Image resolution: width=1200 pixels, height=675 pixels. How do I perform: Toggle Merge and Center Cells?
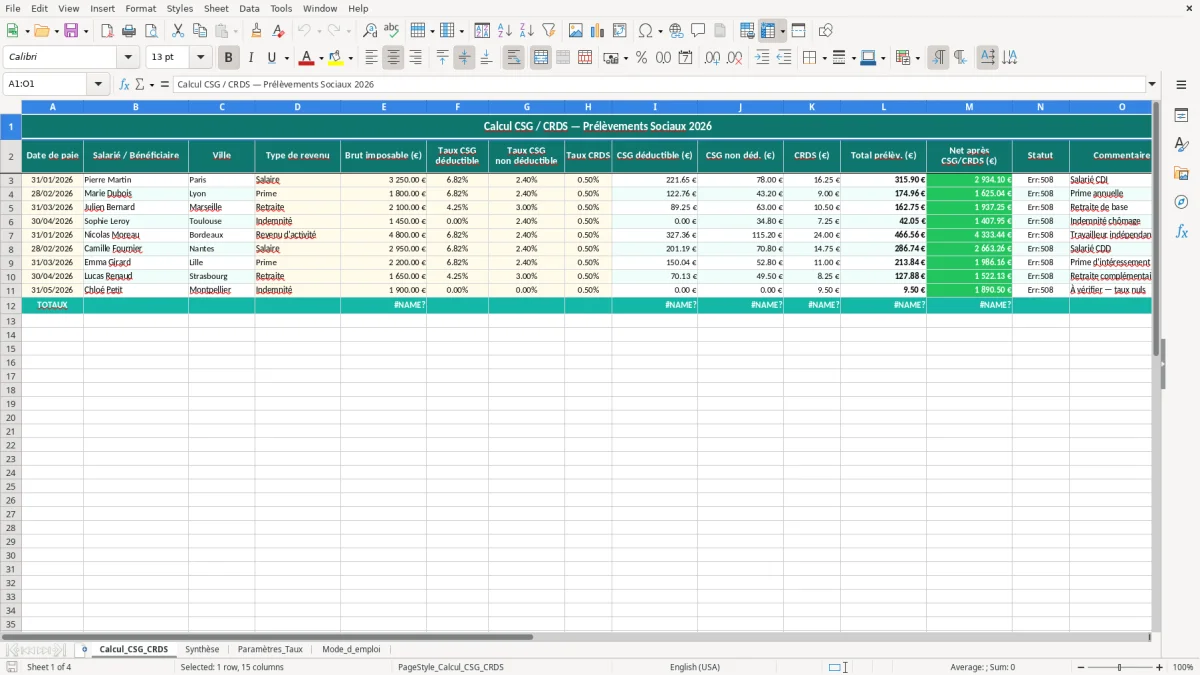[541, 58]
